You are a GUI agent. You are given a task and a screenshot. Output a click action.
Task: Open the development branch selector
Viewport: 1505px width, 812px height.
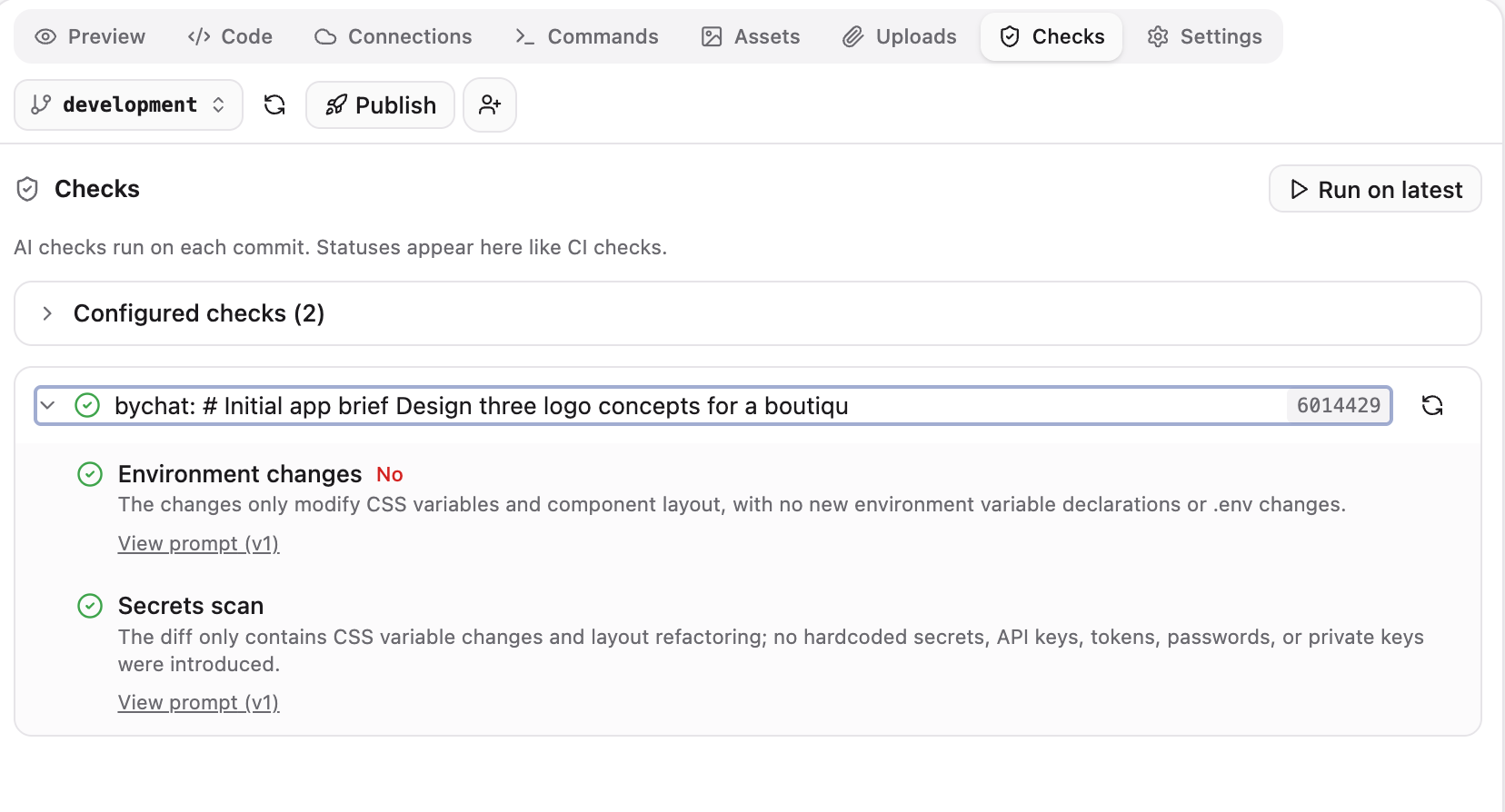click(128, 104)
